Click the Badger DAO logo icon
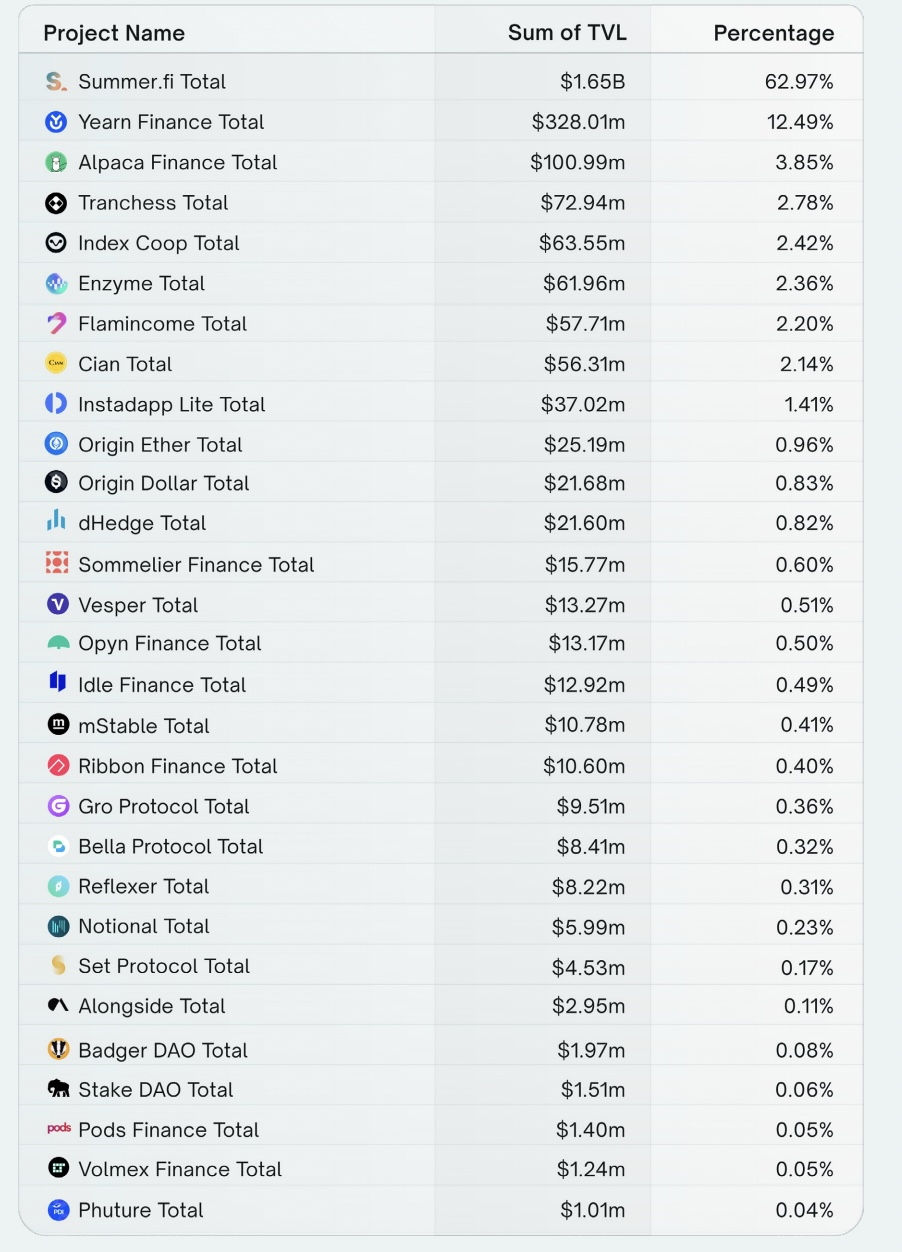The image size is (902, 1252). (x=58, y=1050)
